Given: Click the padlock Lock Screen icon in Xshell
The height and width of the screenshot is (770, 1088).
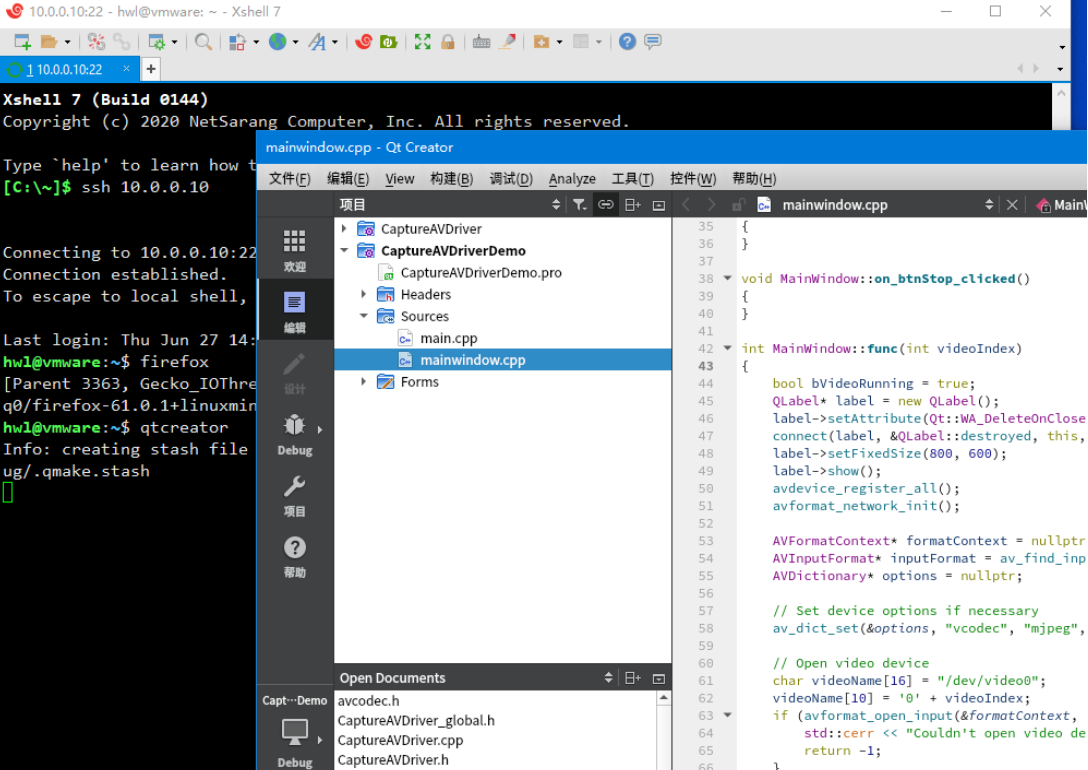Looking at the screenshot, I should (x=448, y=42).
